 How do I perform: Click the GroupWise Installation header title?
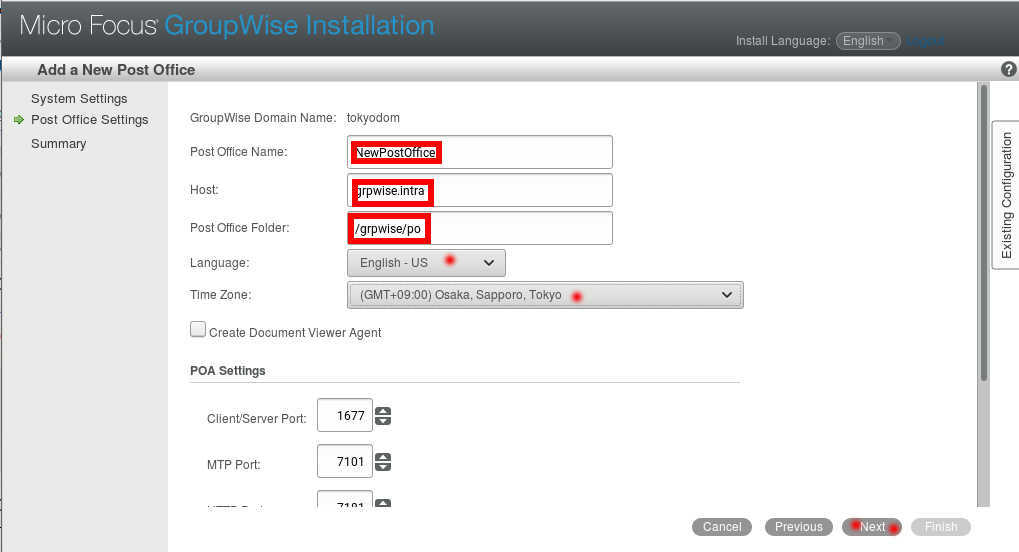point(299,25)
